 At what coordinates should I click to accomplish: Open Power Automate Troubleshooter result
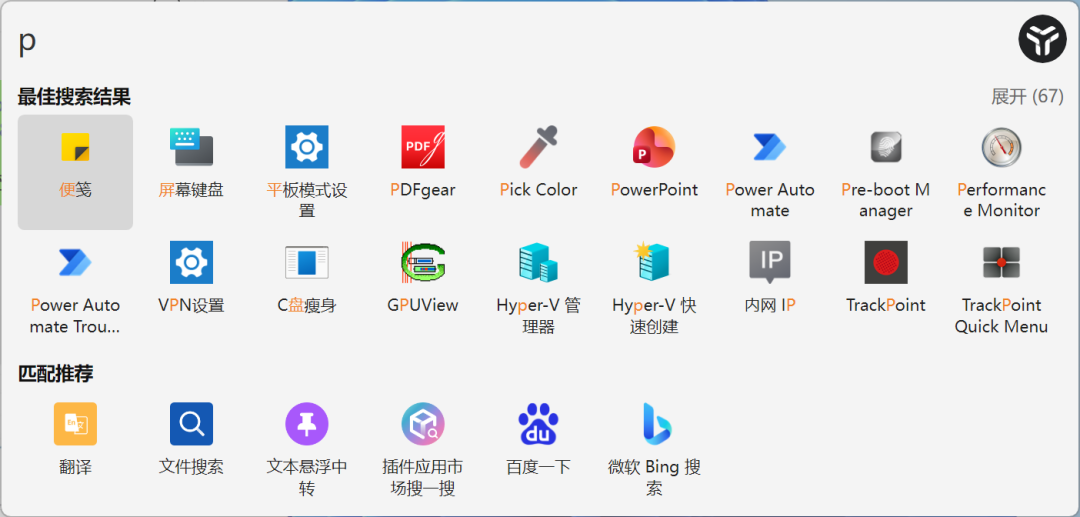point(75,288)
